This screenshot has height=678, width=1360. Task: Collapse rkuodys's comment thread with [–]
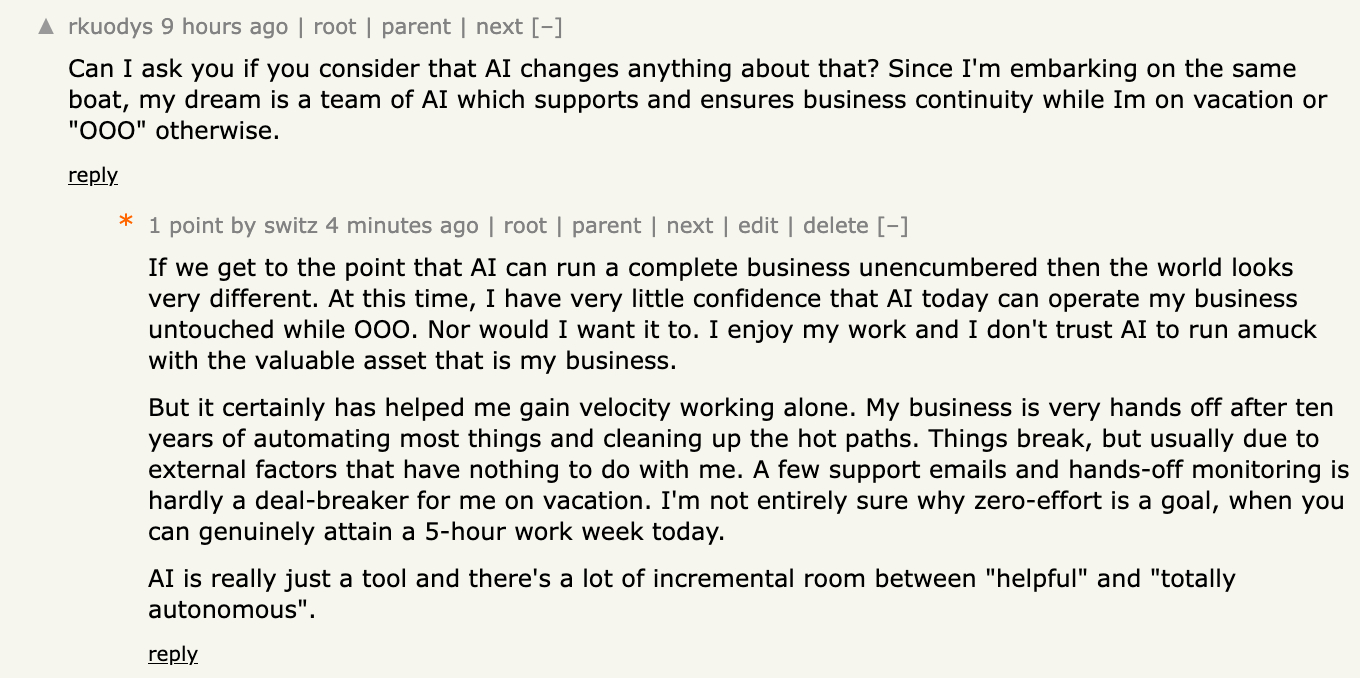click(546, 27)
